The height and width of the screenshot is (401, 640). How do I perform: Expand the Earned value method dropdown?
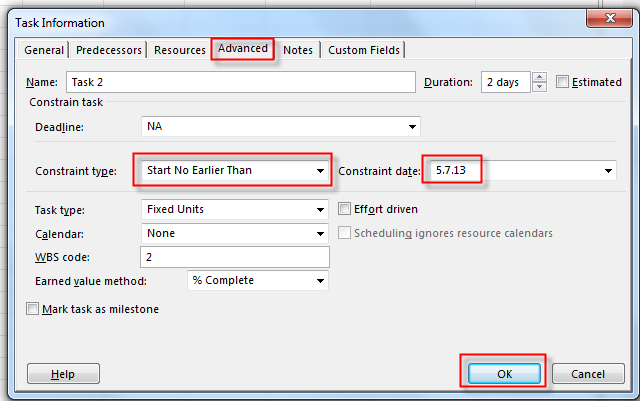pyautogui.click(x=320, y=281)
